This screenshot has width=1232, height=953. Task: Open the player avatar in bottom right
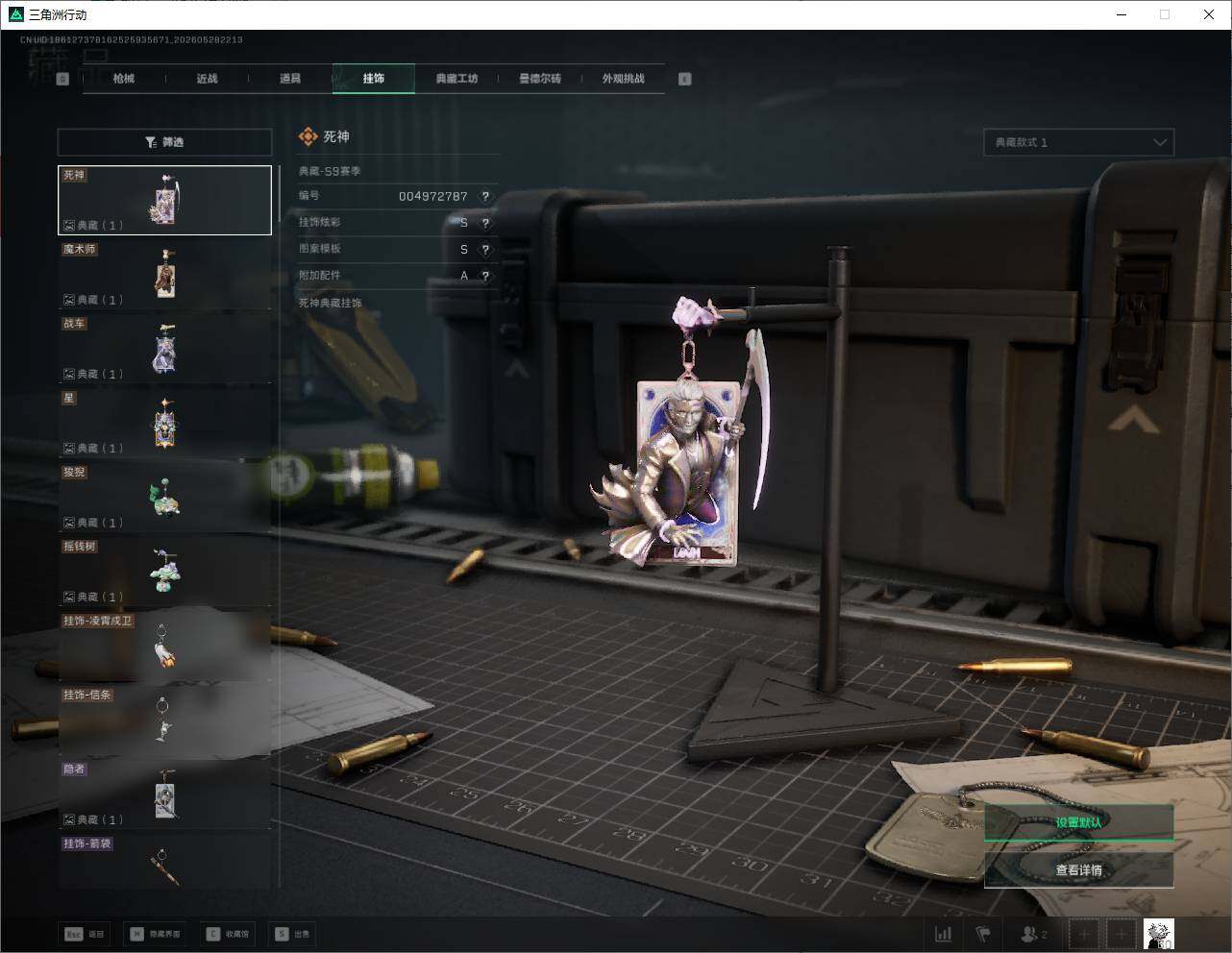(x=1158, y=934)
